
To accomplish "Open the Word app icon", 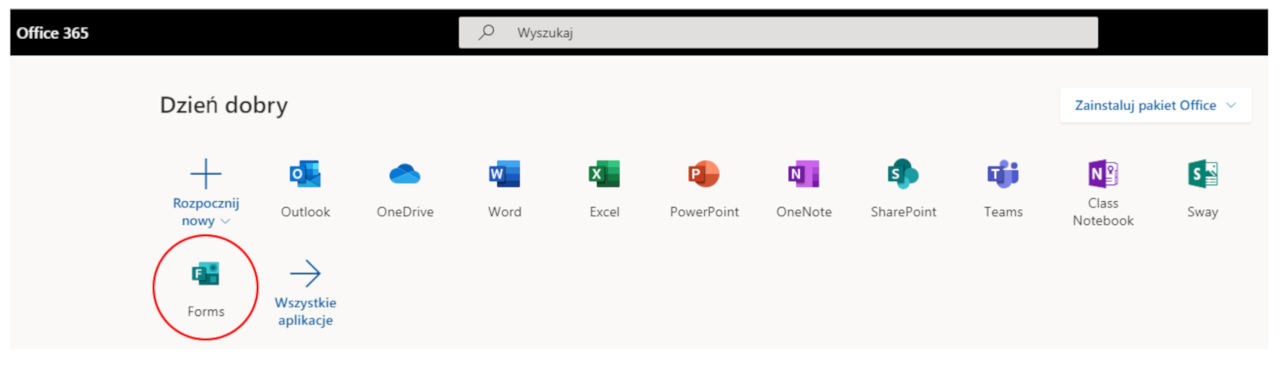I will [504, 174].
